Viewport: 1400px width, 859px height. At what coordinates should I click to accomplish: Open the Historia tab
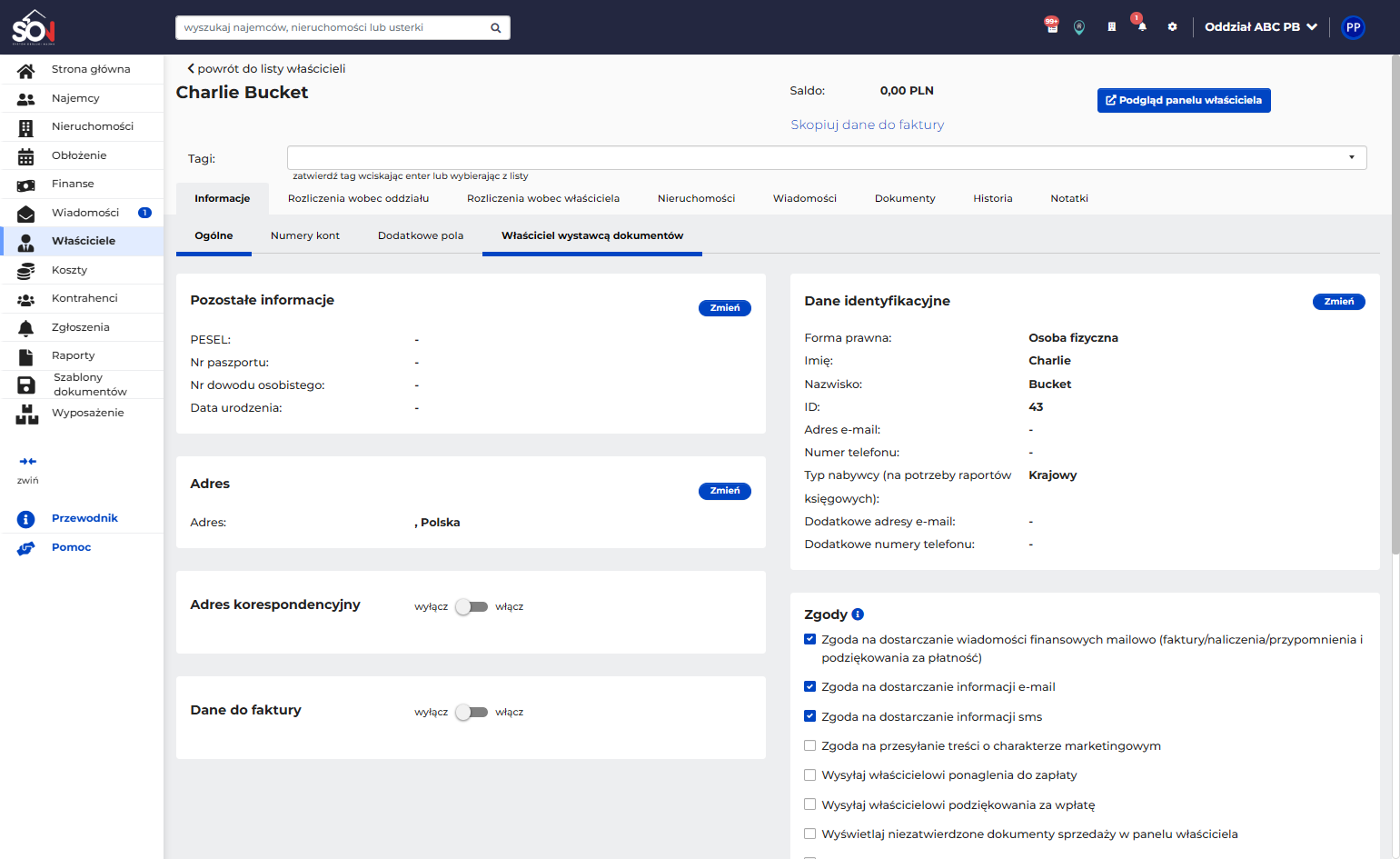coord(993,198)
